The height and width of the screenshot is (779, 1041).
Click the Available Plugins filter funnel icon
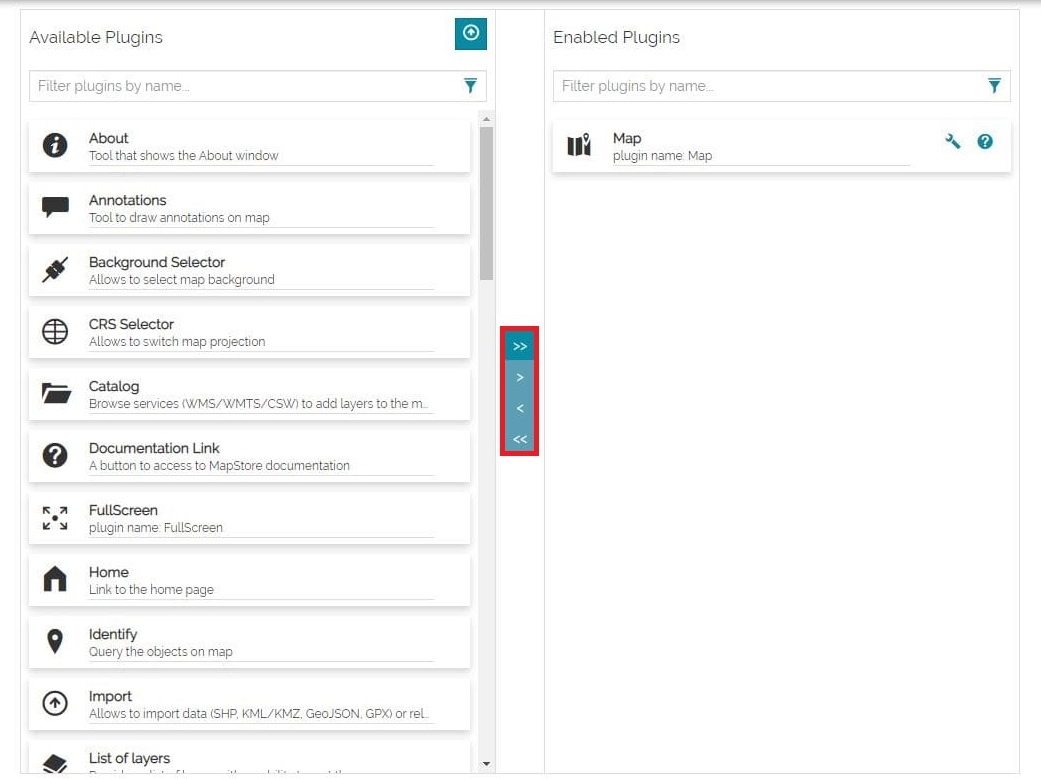[470, 86]
